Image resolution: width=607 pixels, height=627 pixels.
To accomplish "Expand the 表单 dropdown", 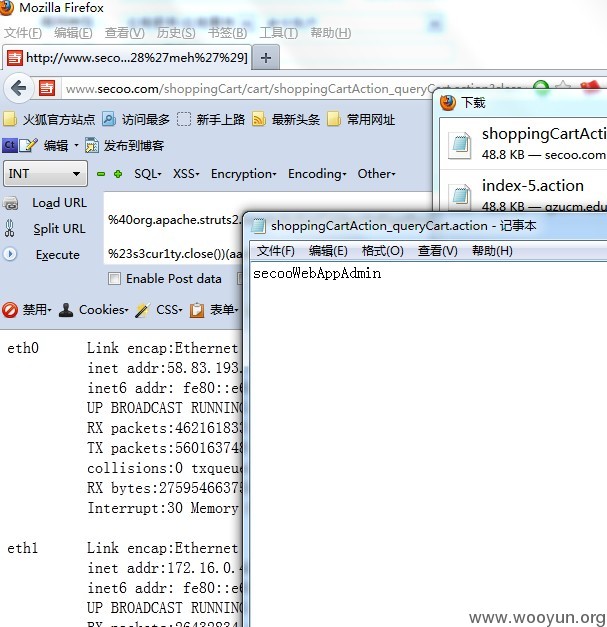I will click(236, 310).
